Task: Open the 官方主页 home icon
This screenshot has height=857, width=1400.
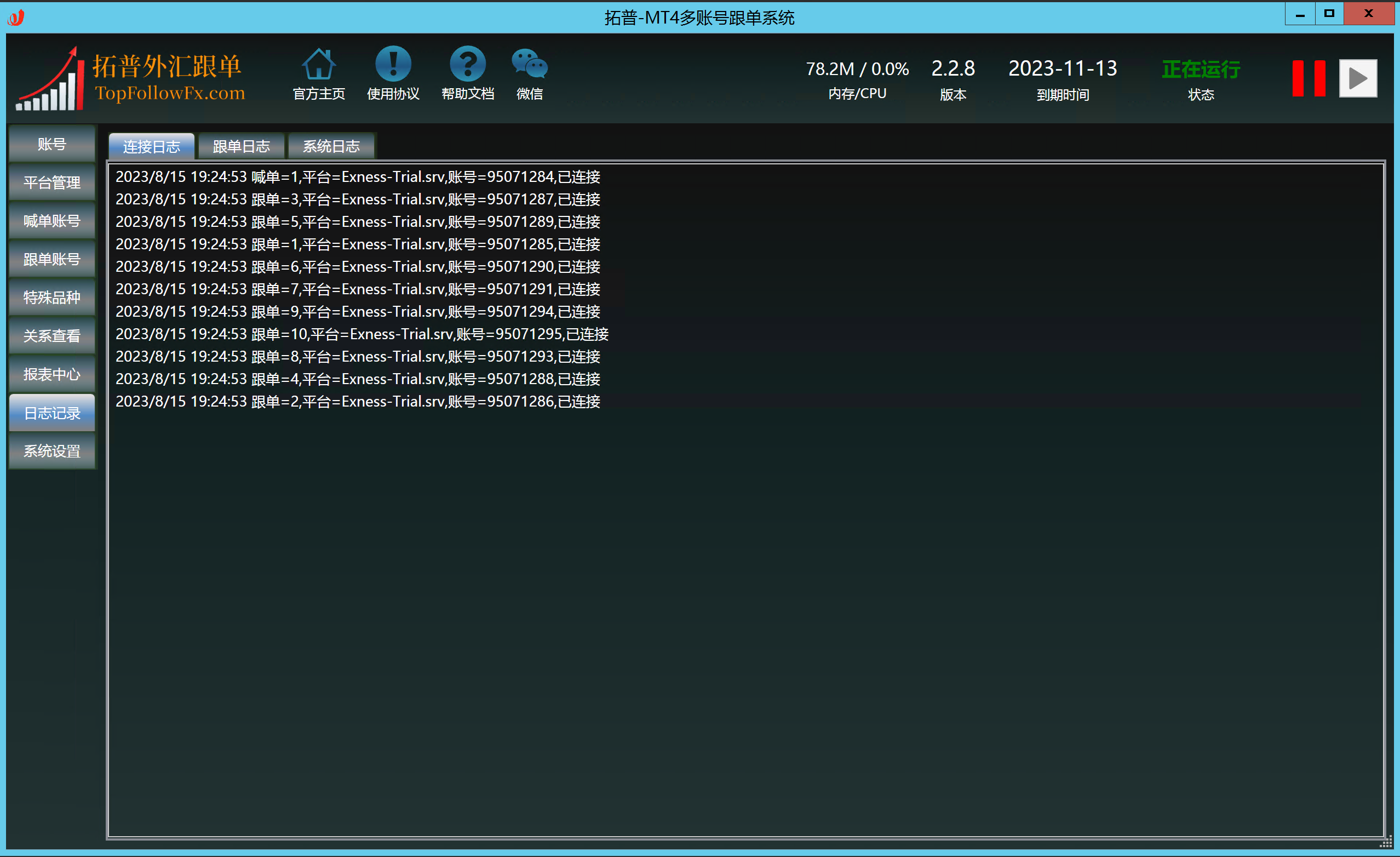Action: (319, 64)
